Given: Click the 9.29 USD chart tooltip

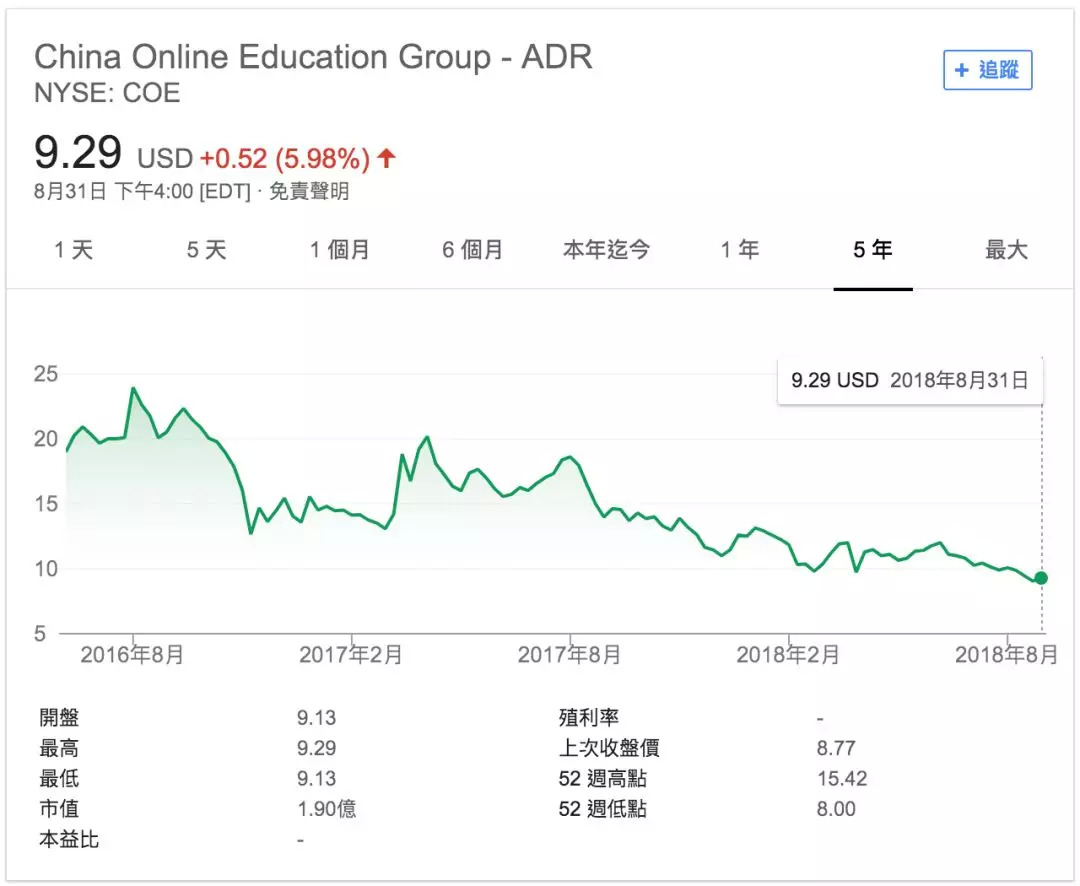Looking at the screenshot, I should click(x=909, y=380).
